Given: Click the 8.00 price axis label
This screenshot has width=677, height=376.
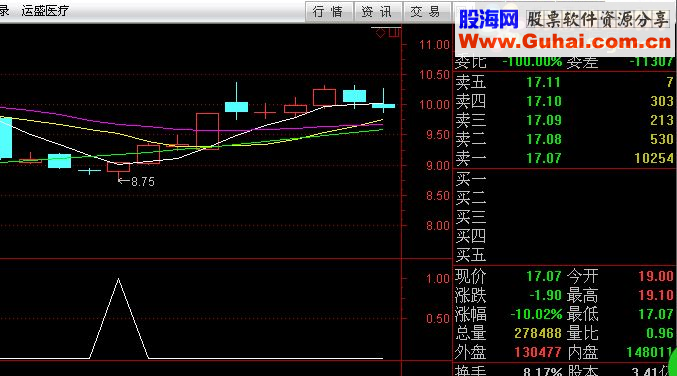Looking at the screenshot, I should tap(438, 226).
